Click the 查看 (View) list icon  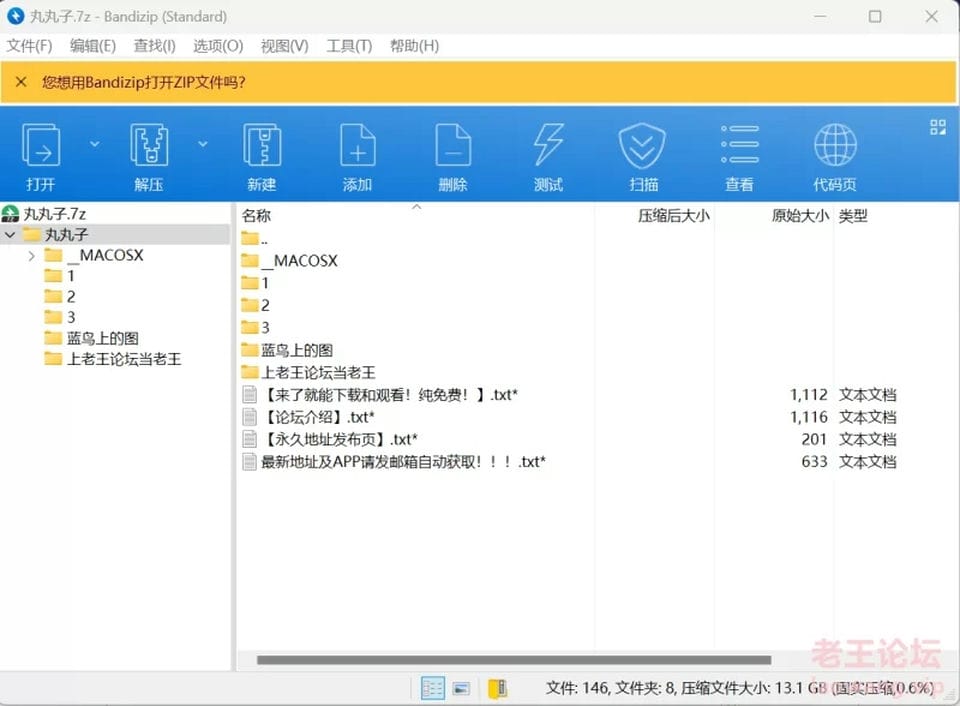740,145
